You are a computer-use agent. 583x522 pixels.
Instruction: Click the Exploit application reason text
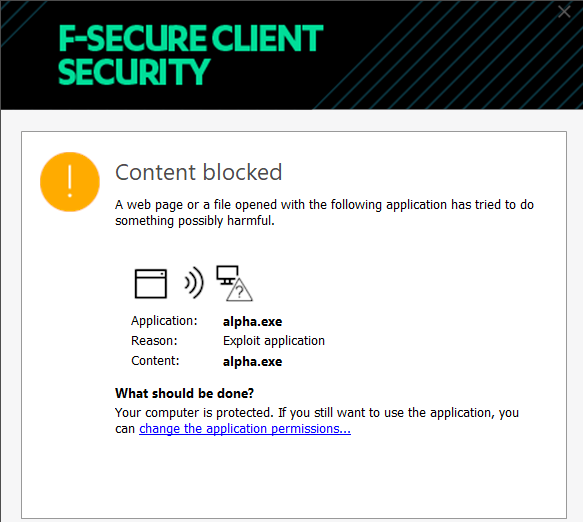[274, 341]
